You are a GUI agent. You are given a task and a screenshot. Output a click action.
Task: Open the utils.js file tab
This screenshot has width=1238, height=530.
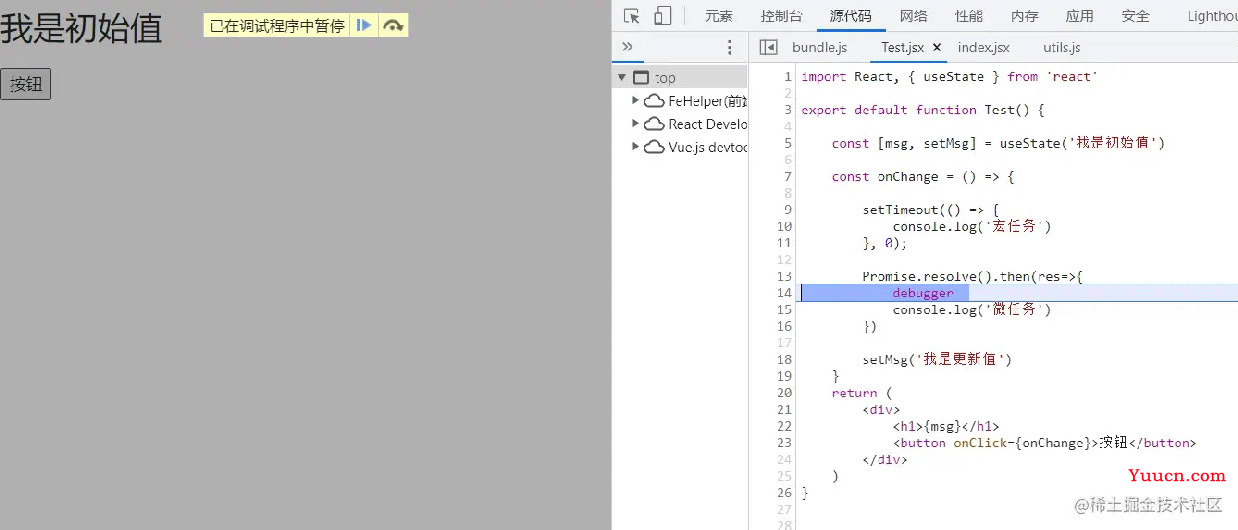click(1061, 47)
